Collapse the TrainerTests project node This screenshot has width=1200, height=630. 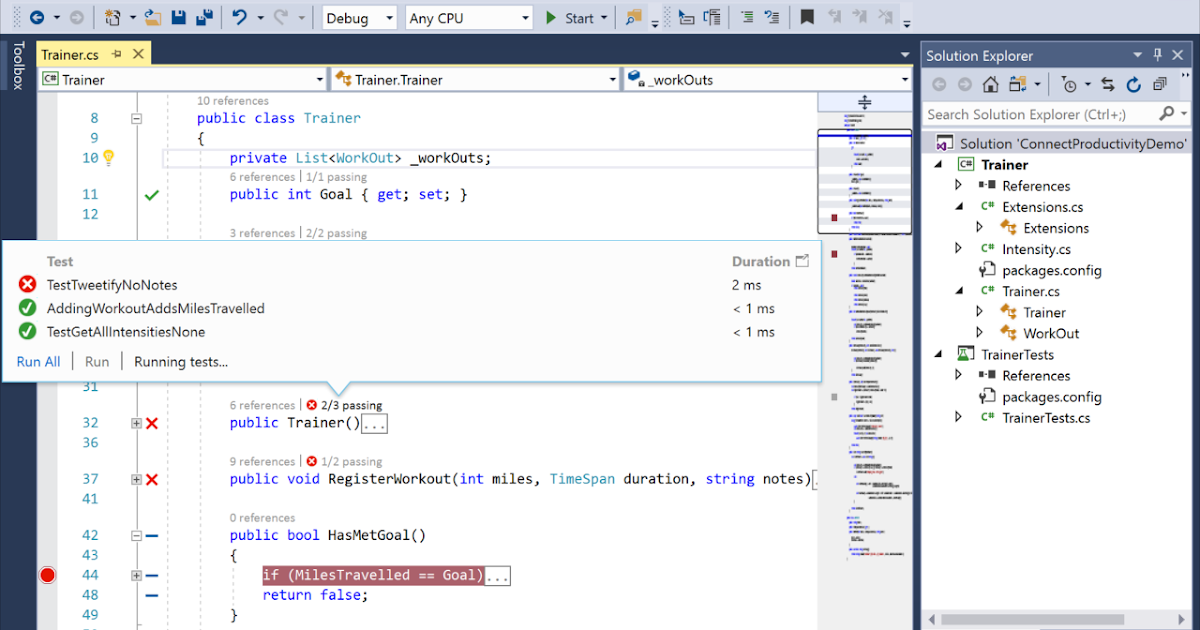(939, 354)
